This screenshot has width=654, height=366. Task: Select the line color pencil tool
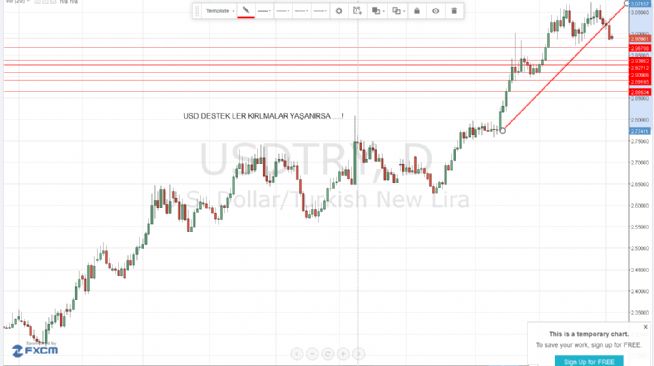tap(246, 10)
